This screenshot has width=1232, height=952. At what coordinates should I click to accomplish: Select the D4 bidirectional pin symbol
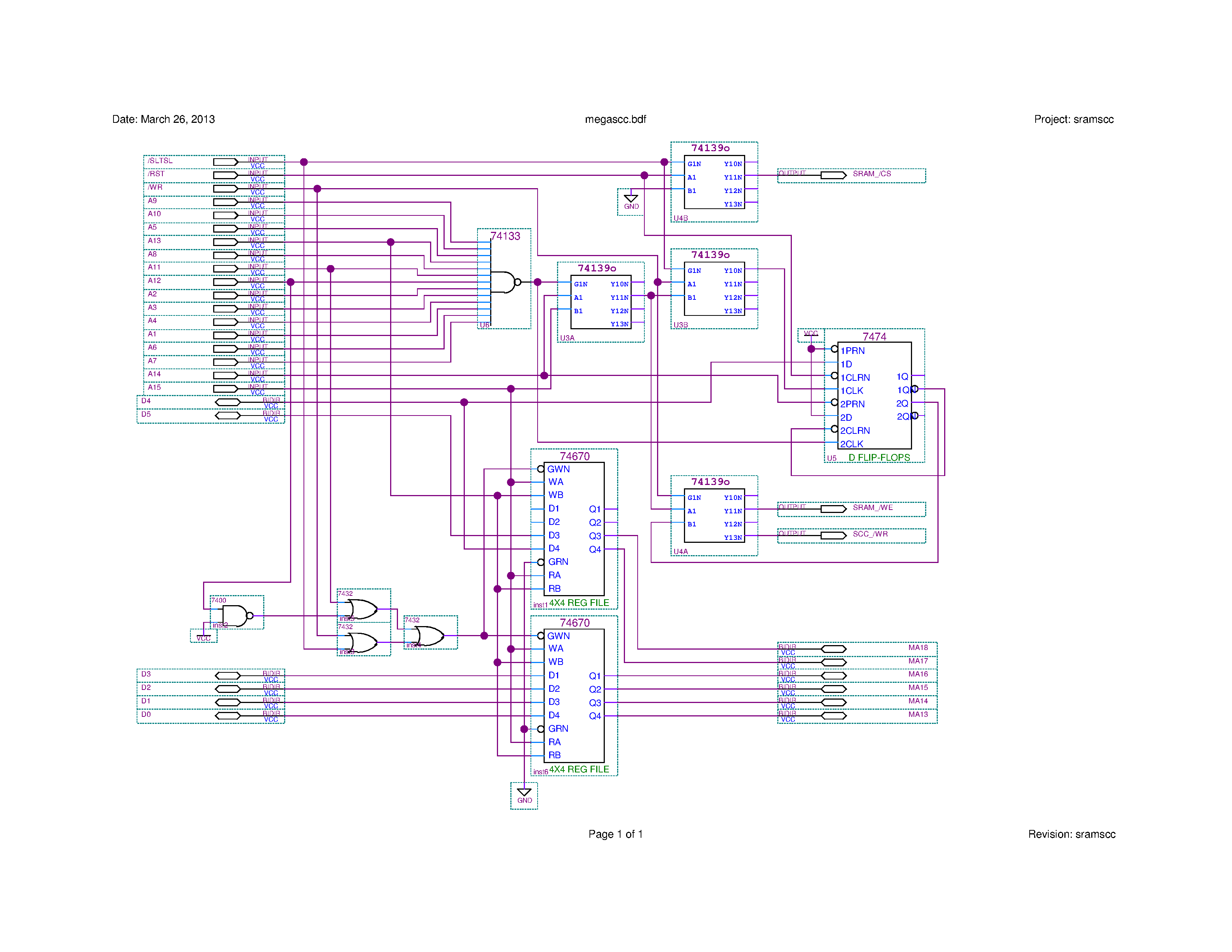(228, 402)
